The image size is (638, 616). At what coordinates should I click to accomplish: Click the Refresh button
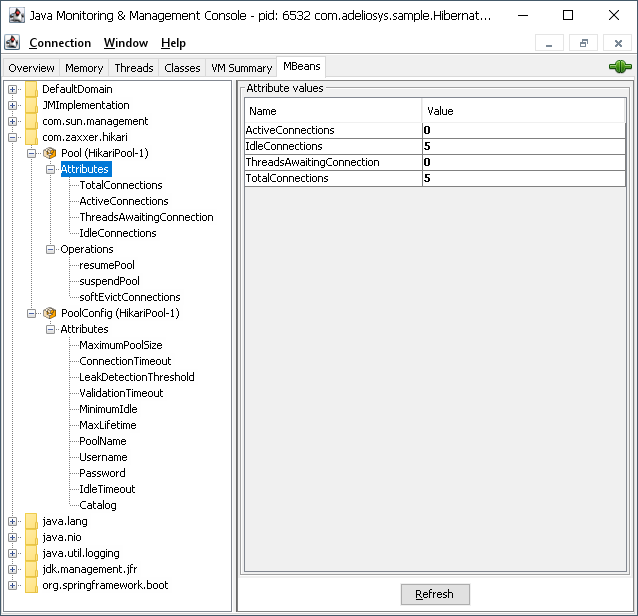click(x=435, y=594)
